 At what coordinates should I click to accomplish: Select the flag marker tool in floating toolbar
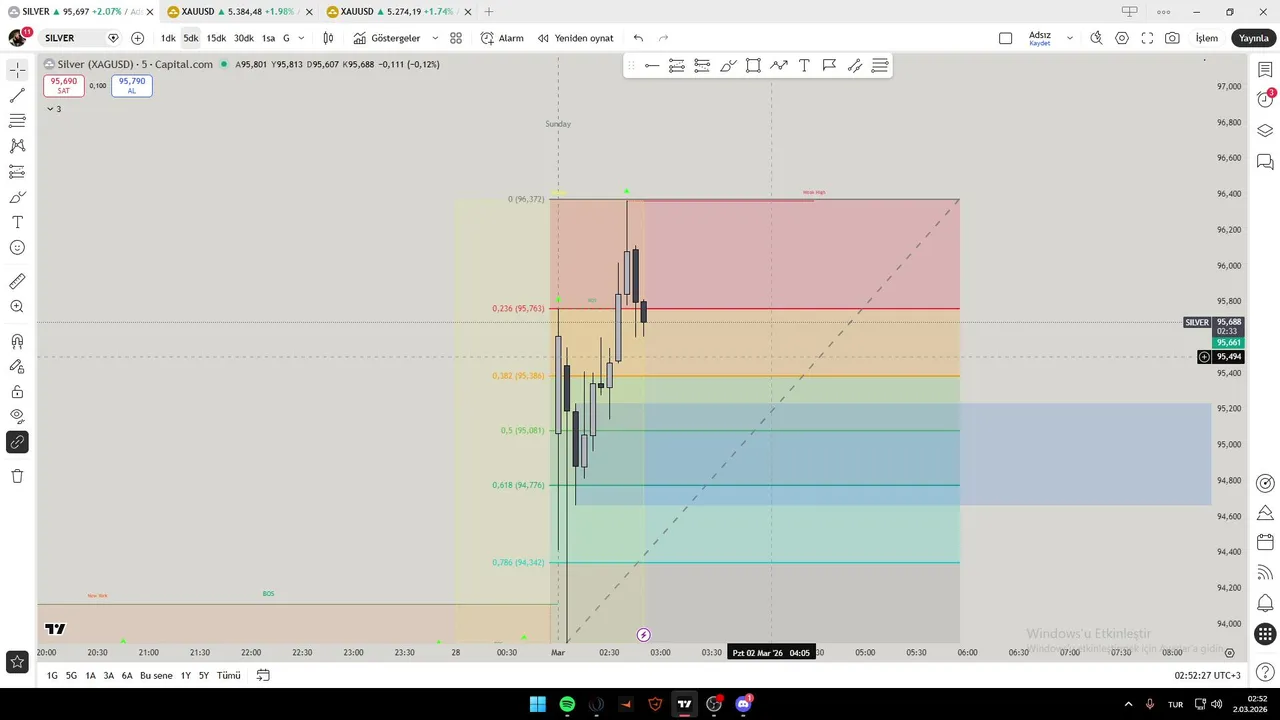click(x=829, y=66)
